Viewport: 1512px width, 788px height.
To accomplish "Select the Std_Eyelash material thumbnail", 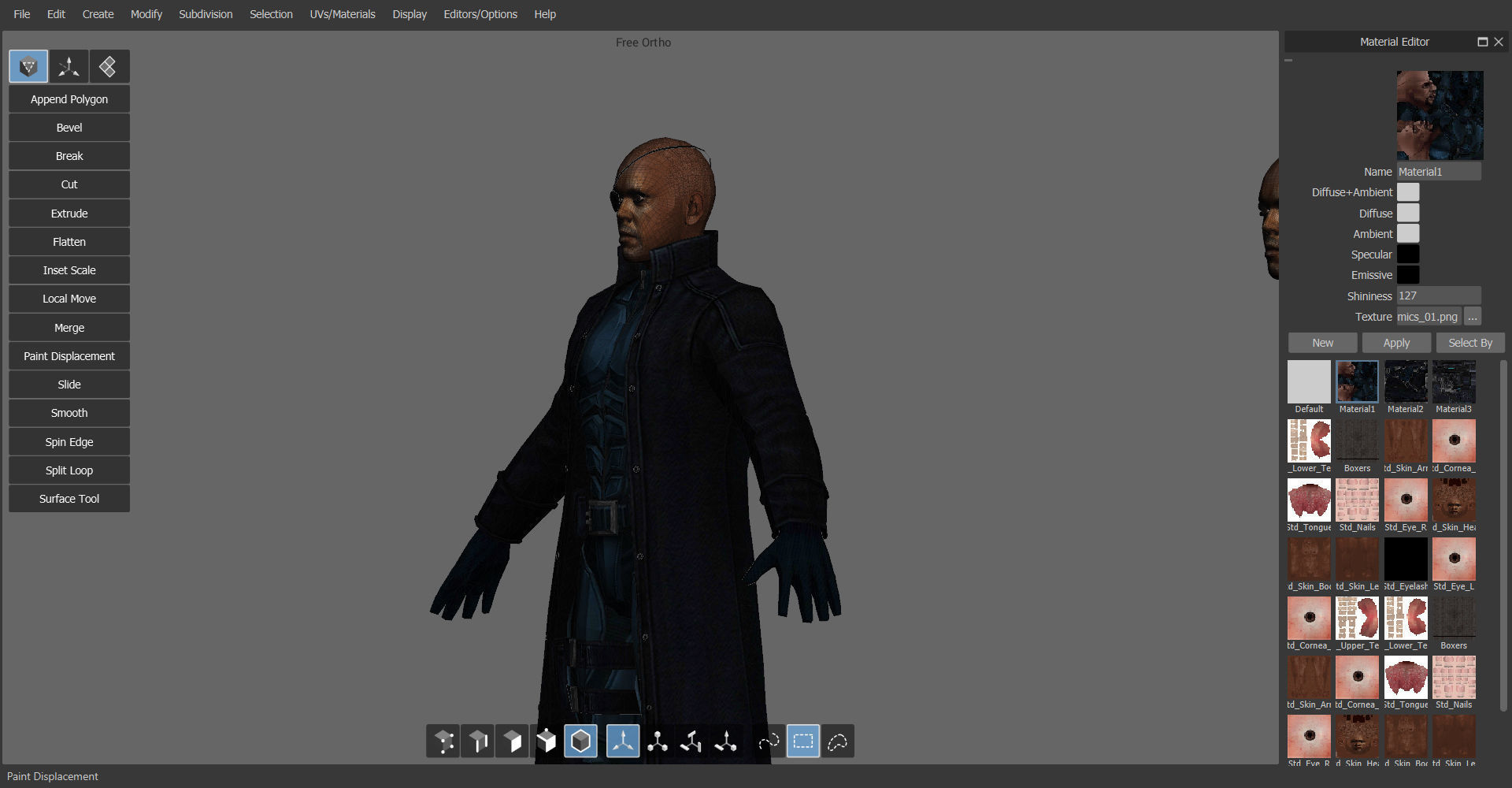I will pos(1406,559).
